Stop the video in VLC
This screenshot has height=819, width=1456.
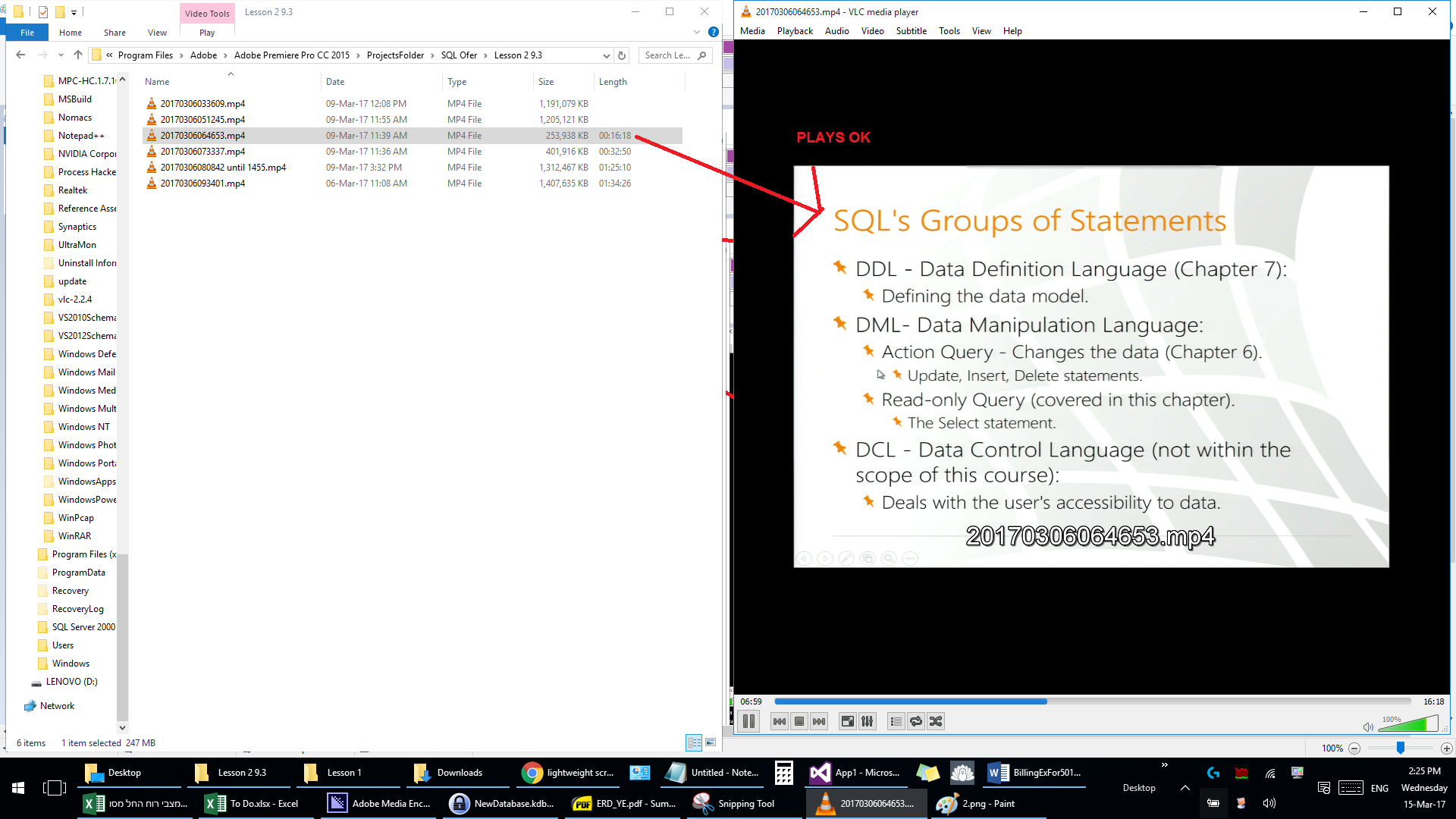pyautogui.click(x=799, y=721)
